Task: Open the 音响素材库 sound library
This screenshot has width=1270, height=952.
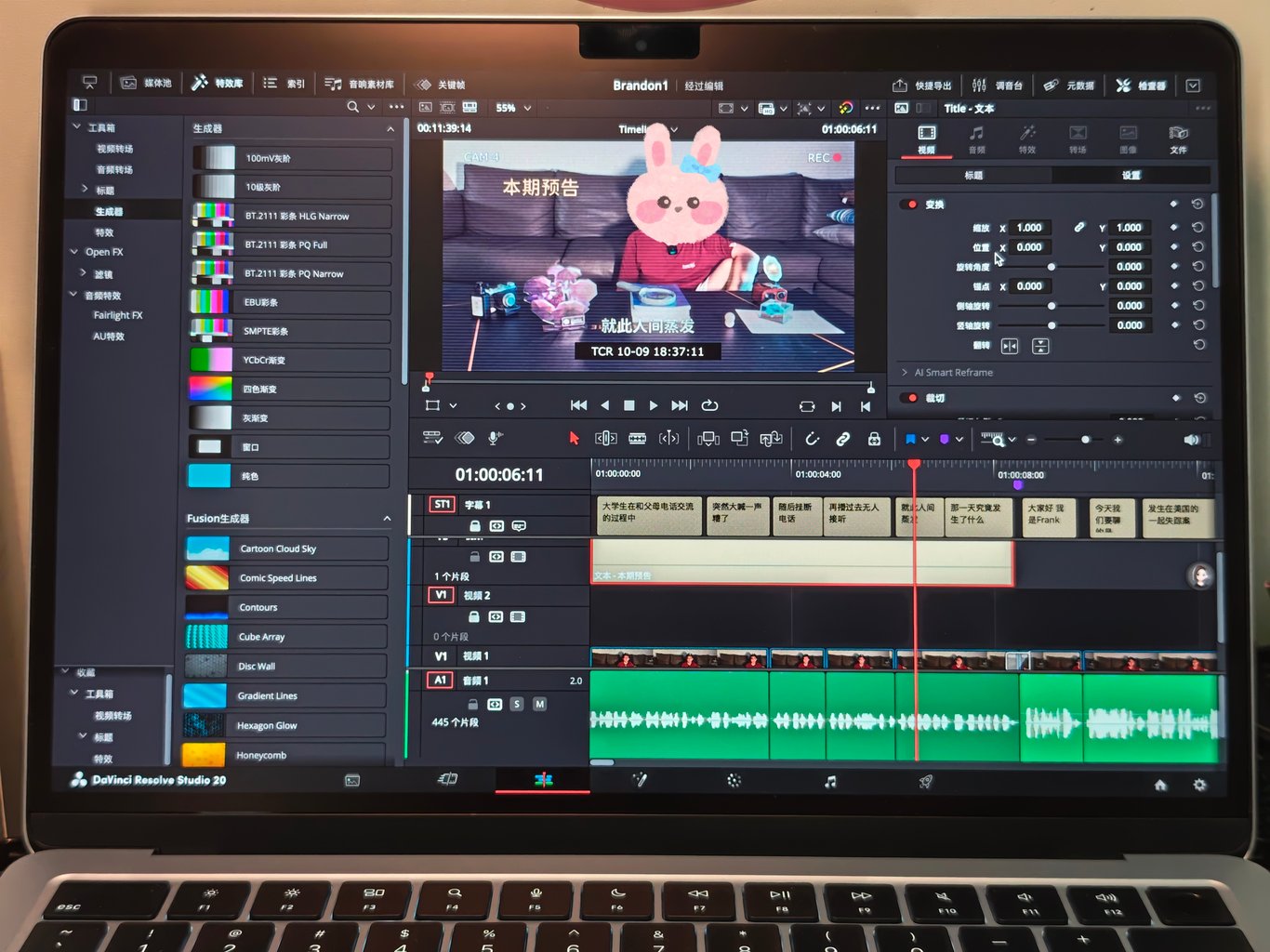Action: pyautogui.click(x=359, y=85)
